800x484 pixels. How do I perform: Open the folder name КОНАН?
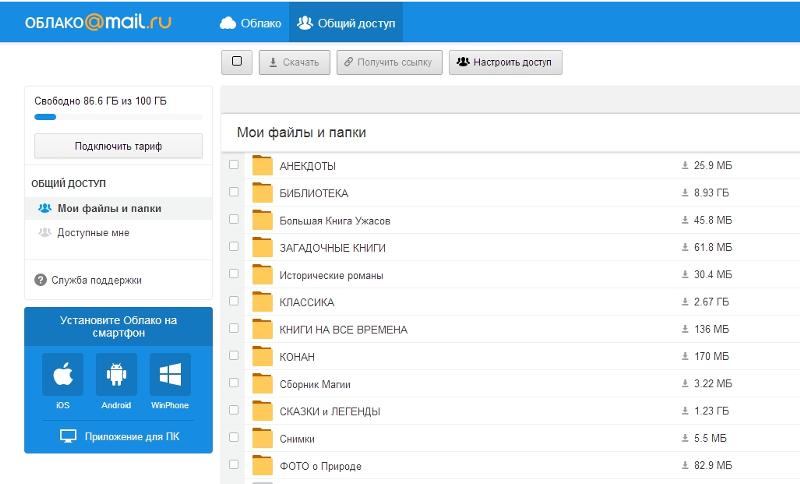coord(297,357)
